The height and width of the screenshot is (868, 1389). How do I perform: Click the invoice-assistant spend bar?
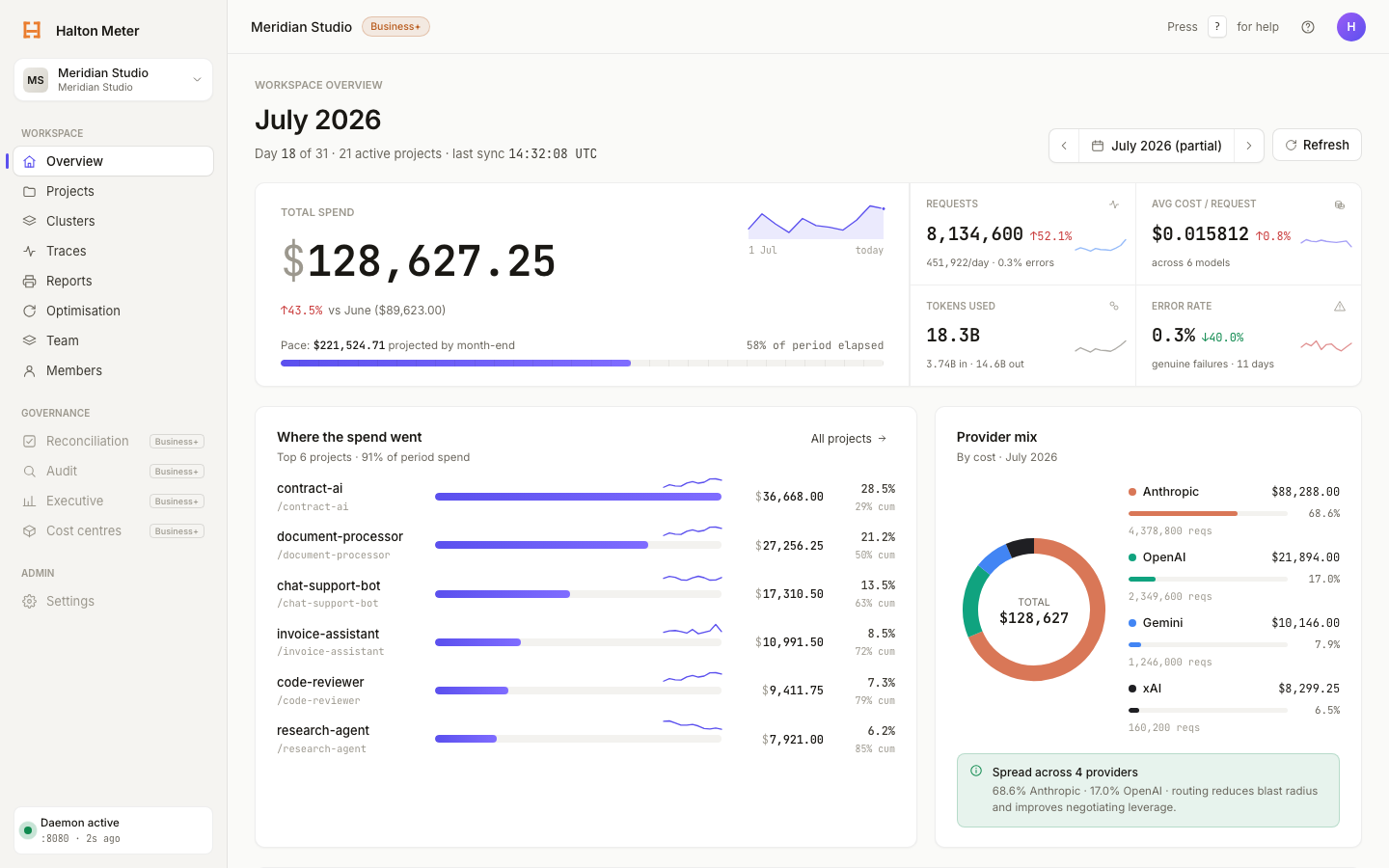[x=578, y=642]
